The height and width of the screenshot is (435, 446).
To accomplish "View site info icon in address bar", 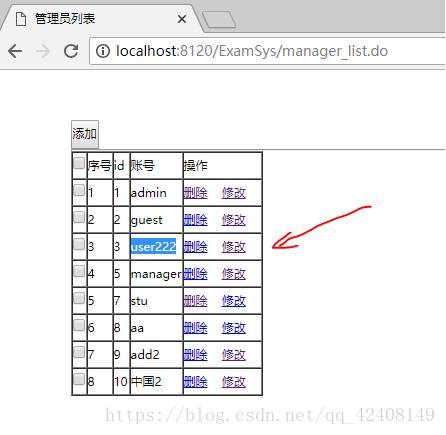I will click(103, 51).
